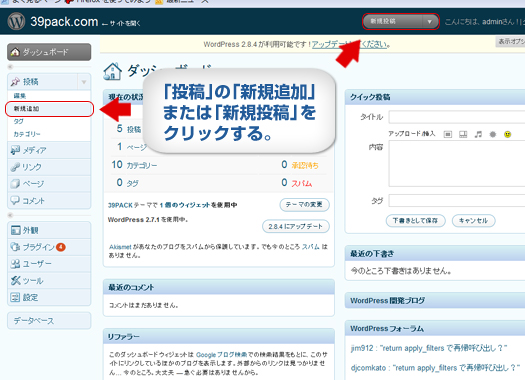525x380 pixels.
Task: Click in the 内容 content text area
Action: 457,163
